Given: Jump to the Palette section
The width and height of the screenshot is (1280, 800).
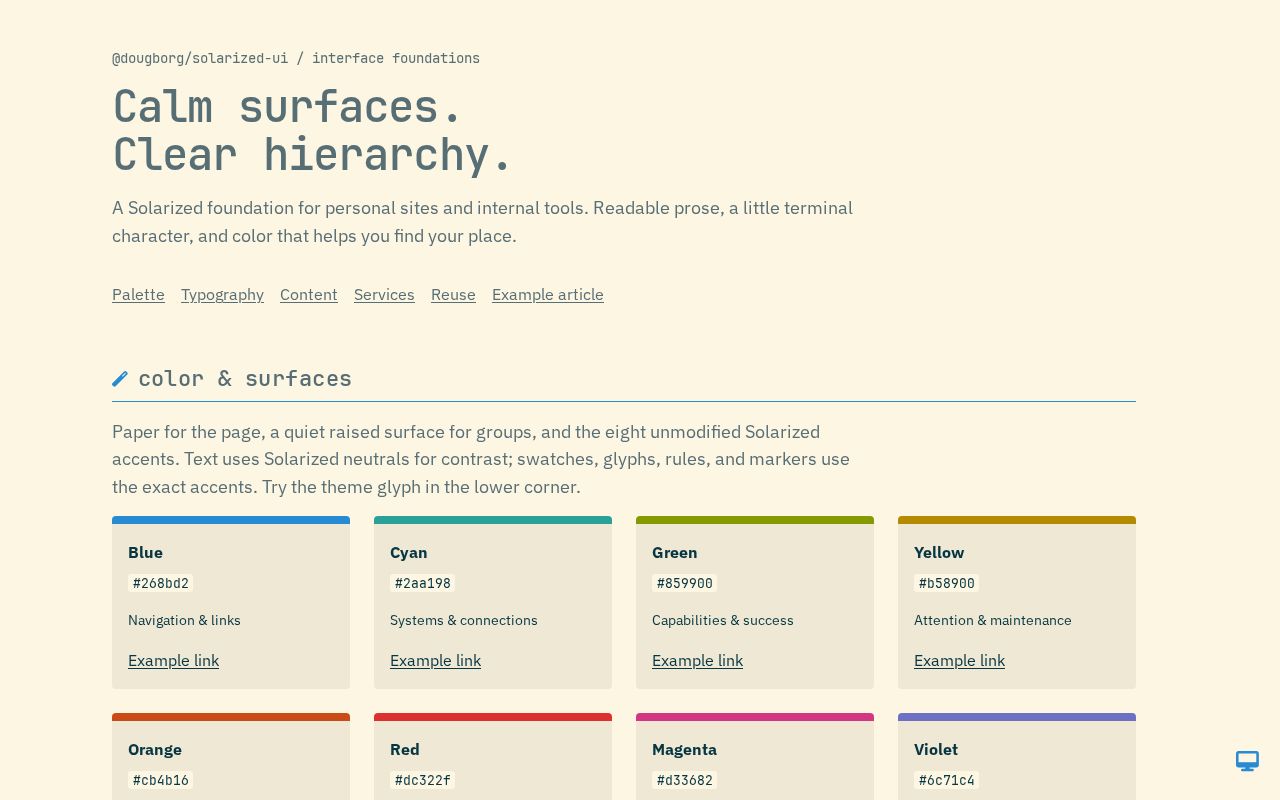Looking at the screenshot, I should (x=138, y=294).
